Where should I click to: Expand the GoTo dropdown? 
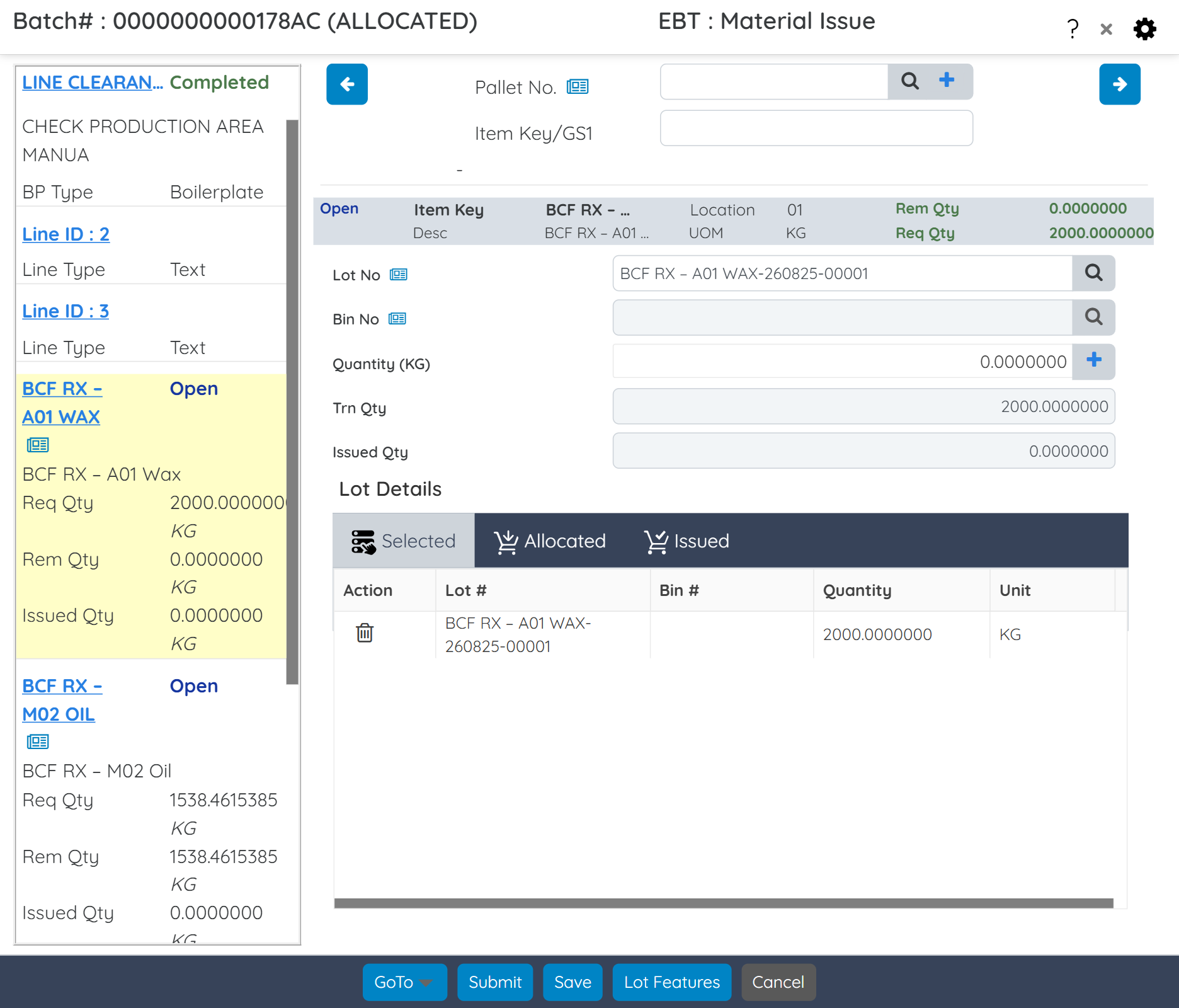pos(404,982)
